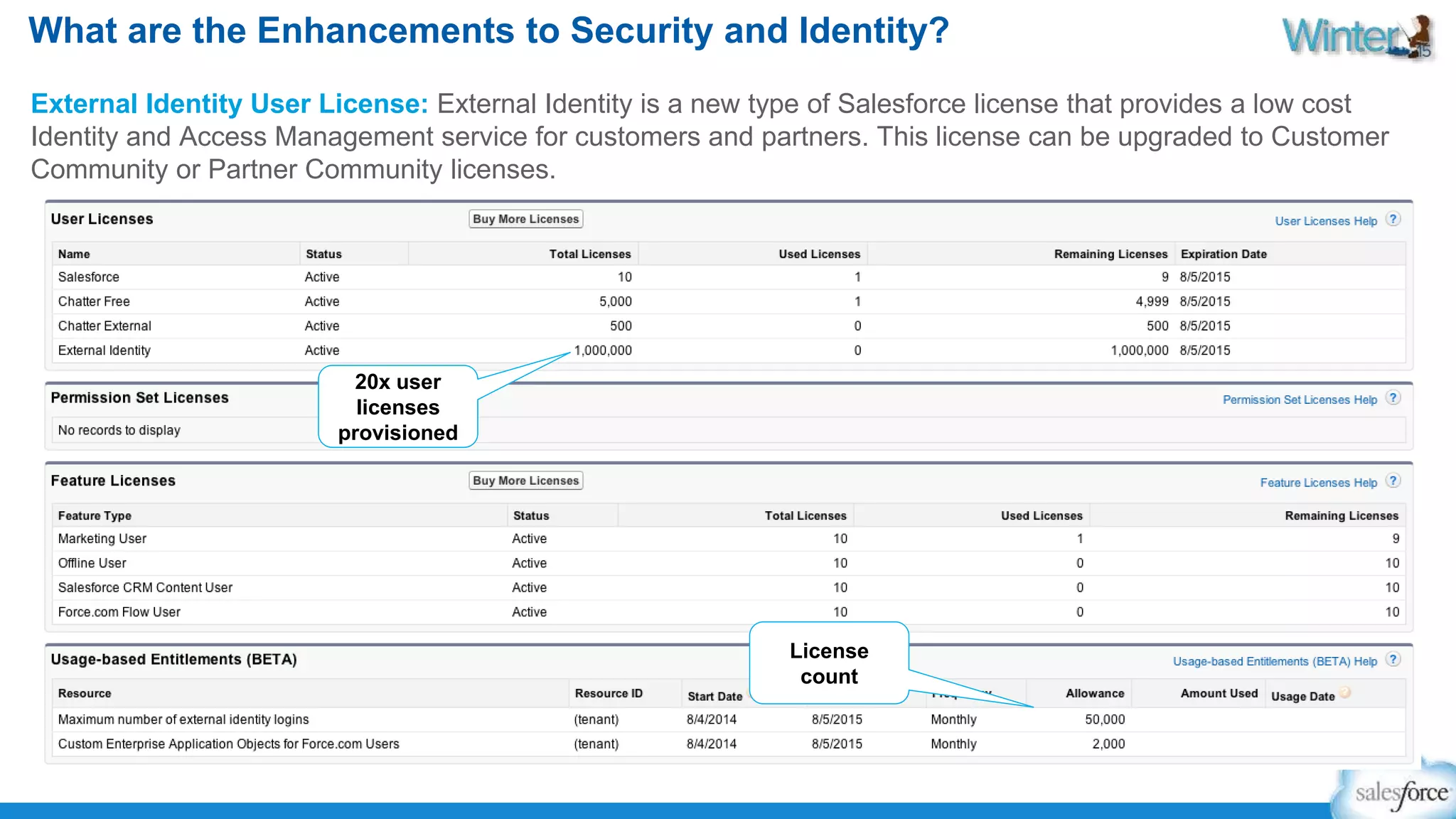Click the Start Date column header
Viewport: 1456px width, 819px height.
point(714,697)
